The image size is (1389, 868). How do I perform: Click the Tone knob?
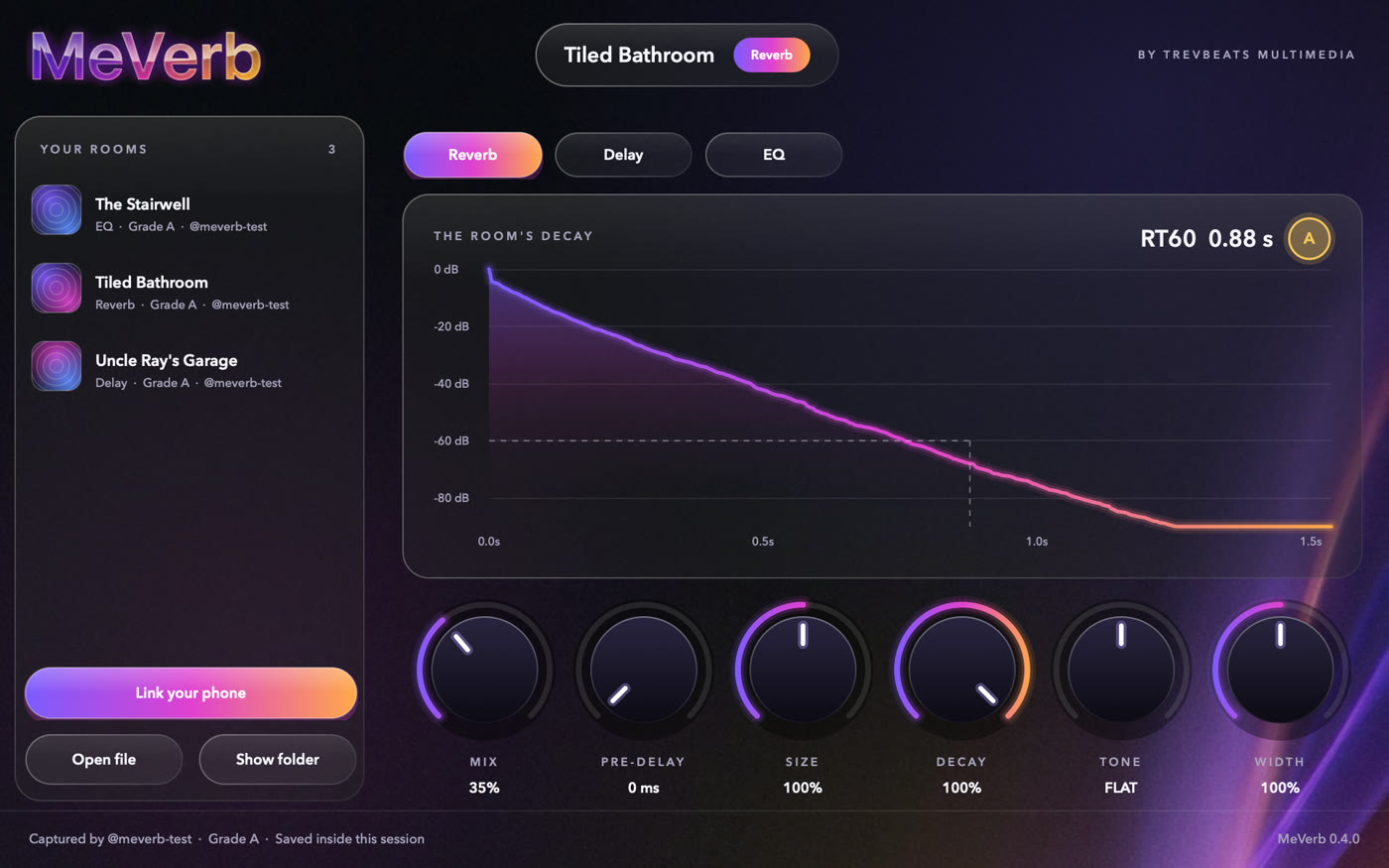coord(1120,669)
